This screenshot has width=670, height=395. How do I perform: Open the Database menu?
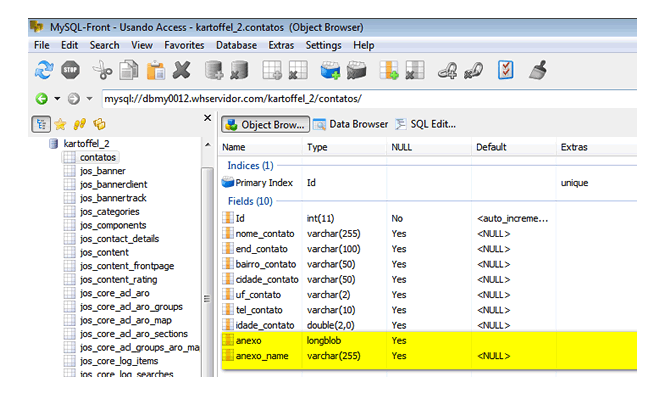(x=236, y=45)
